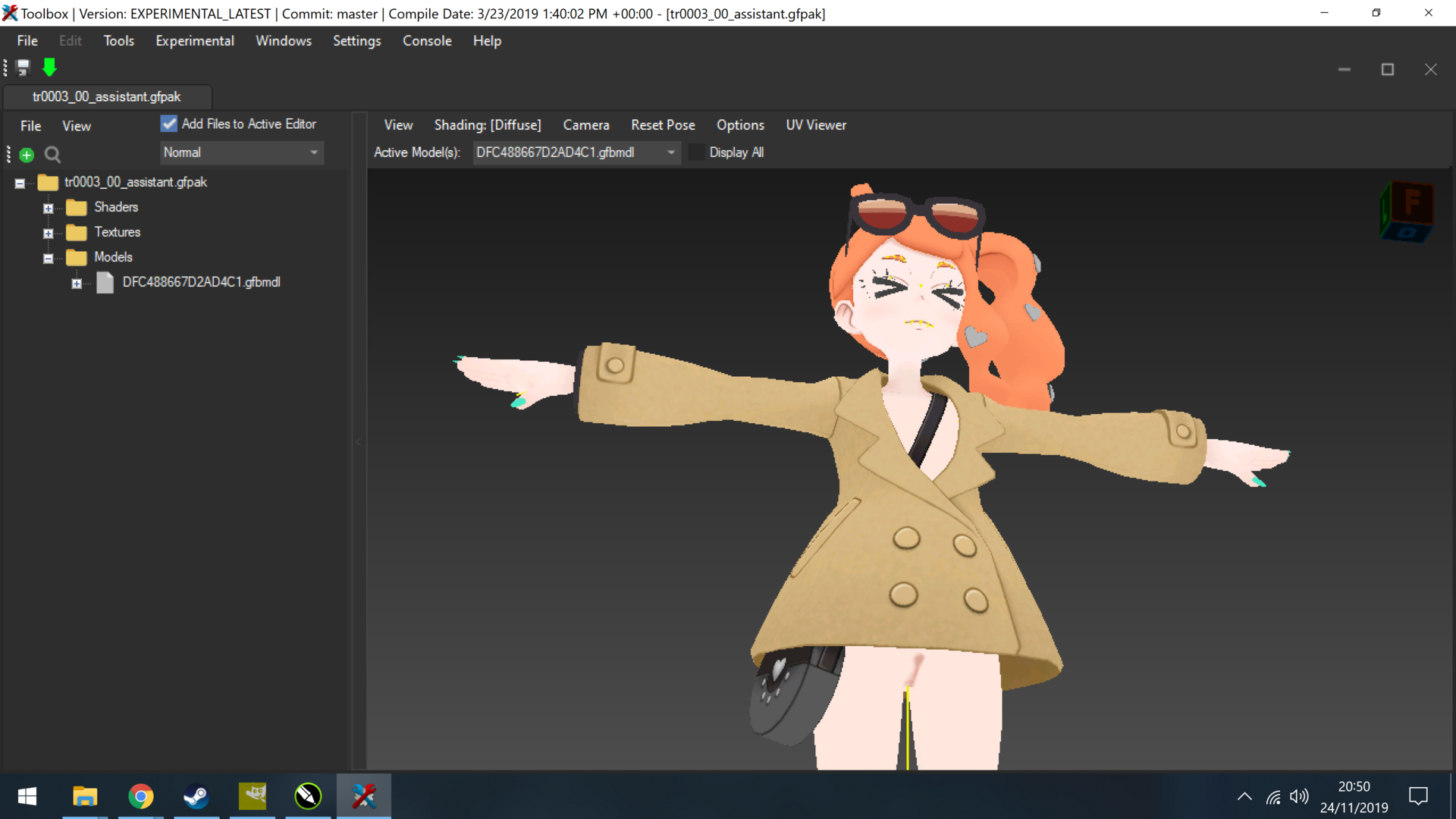
Task: Open the Active Model(s) dropdown
Action: coord(576,152)
